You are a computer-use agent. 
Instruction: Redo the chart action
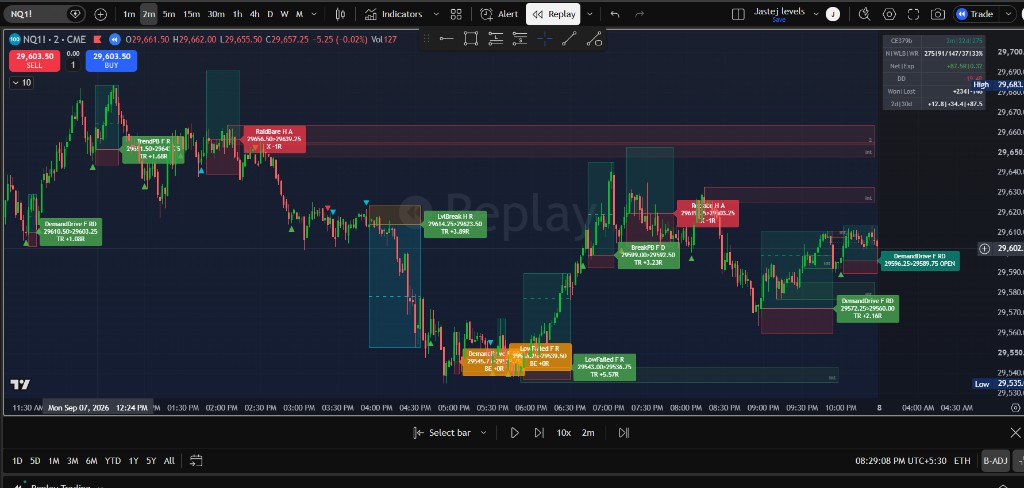pyautogui.click(x=639, y=14)
